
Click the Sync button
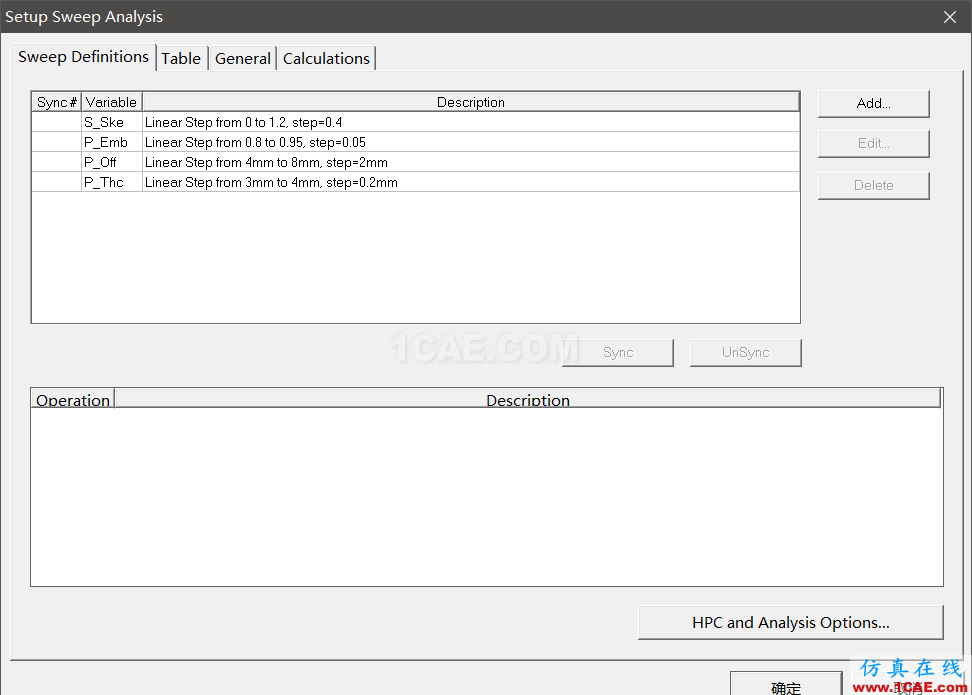617,352
